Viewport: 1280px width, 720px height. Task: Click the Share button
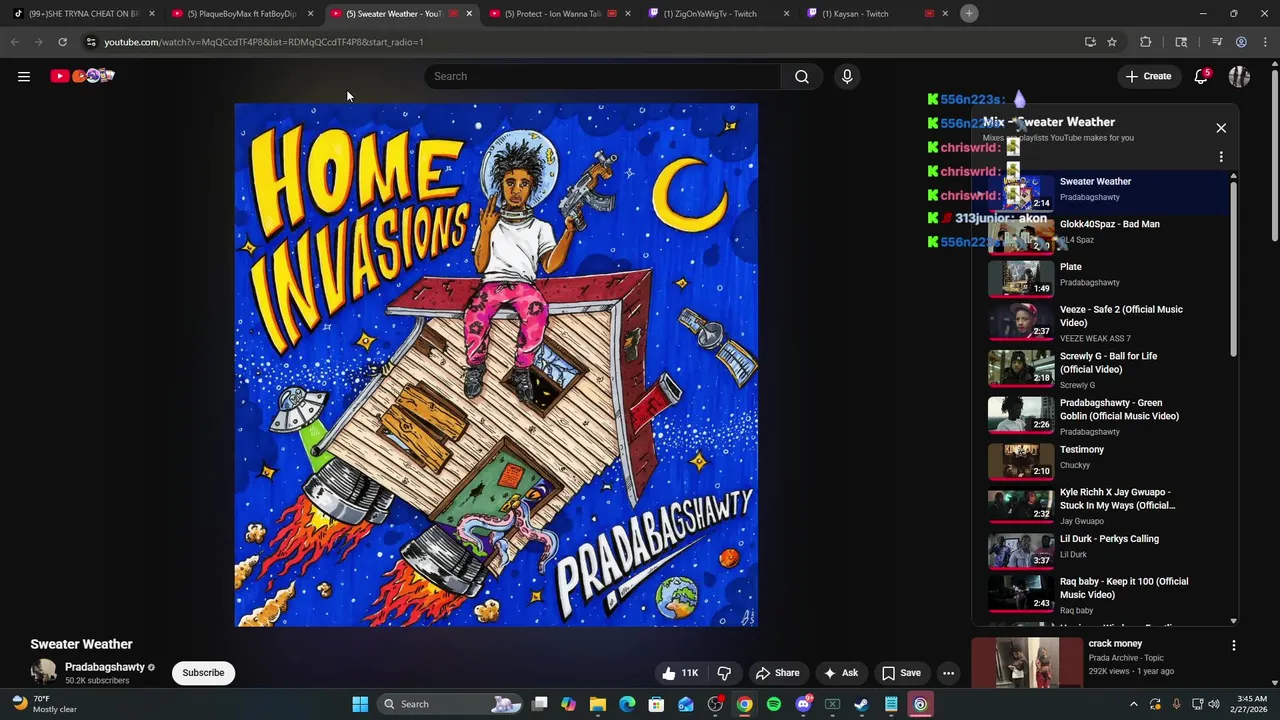click(x=777, y=673)
